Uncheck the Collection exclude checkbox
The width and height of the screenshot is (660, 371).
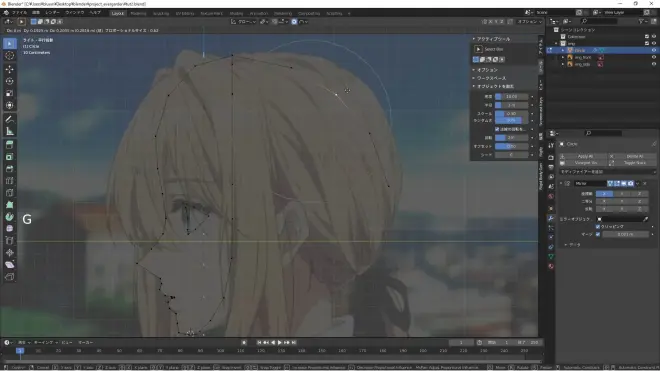click(647, 37)
